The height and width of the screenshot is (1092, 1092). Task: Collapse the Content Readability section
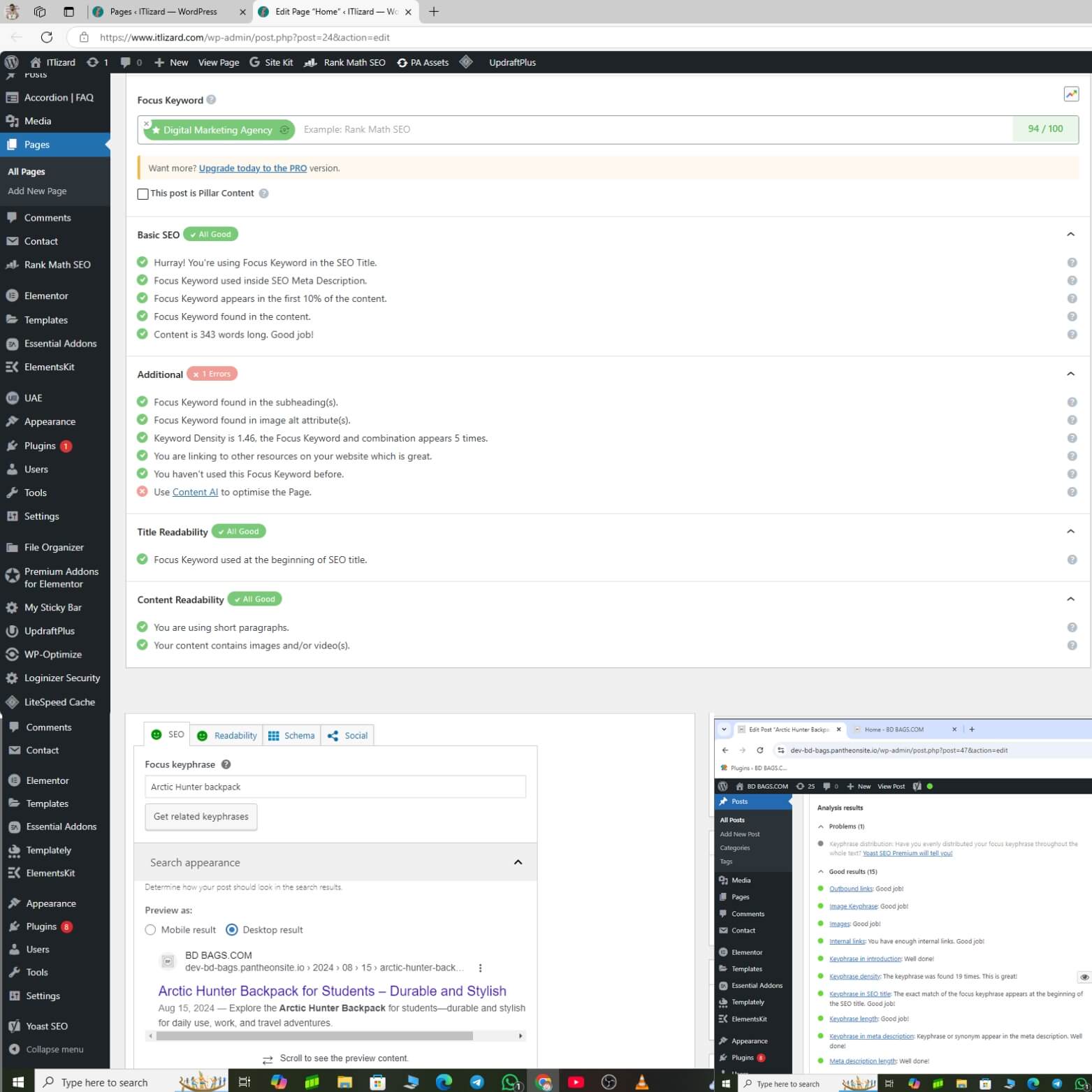coord(1070,599)
